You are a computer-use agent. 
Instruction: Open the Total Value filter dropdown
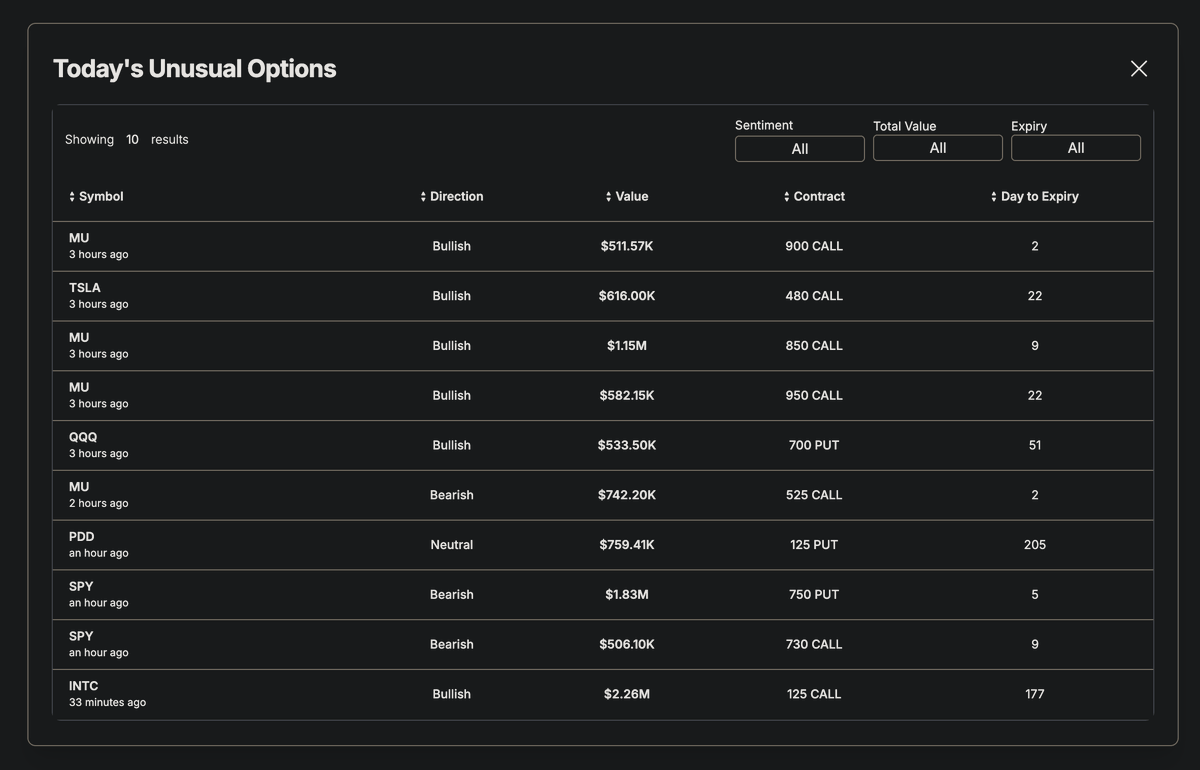click(938, 148)
